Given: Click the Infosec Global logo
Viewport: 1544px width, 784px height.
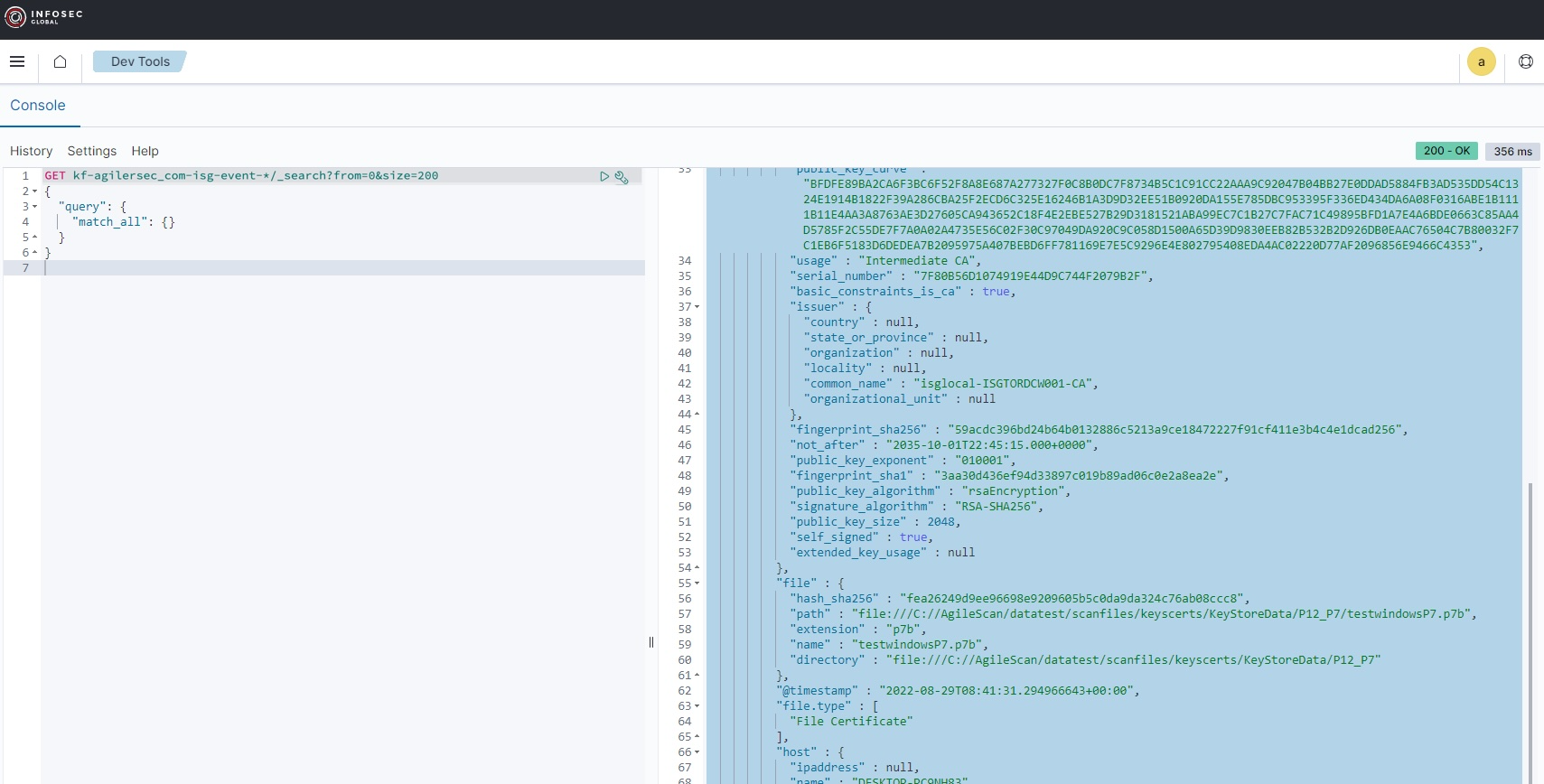Looking at the screenshot, I should [x=43, y=16].
